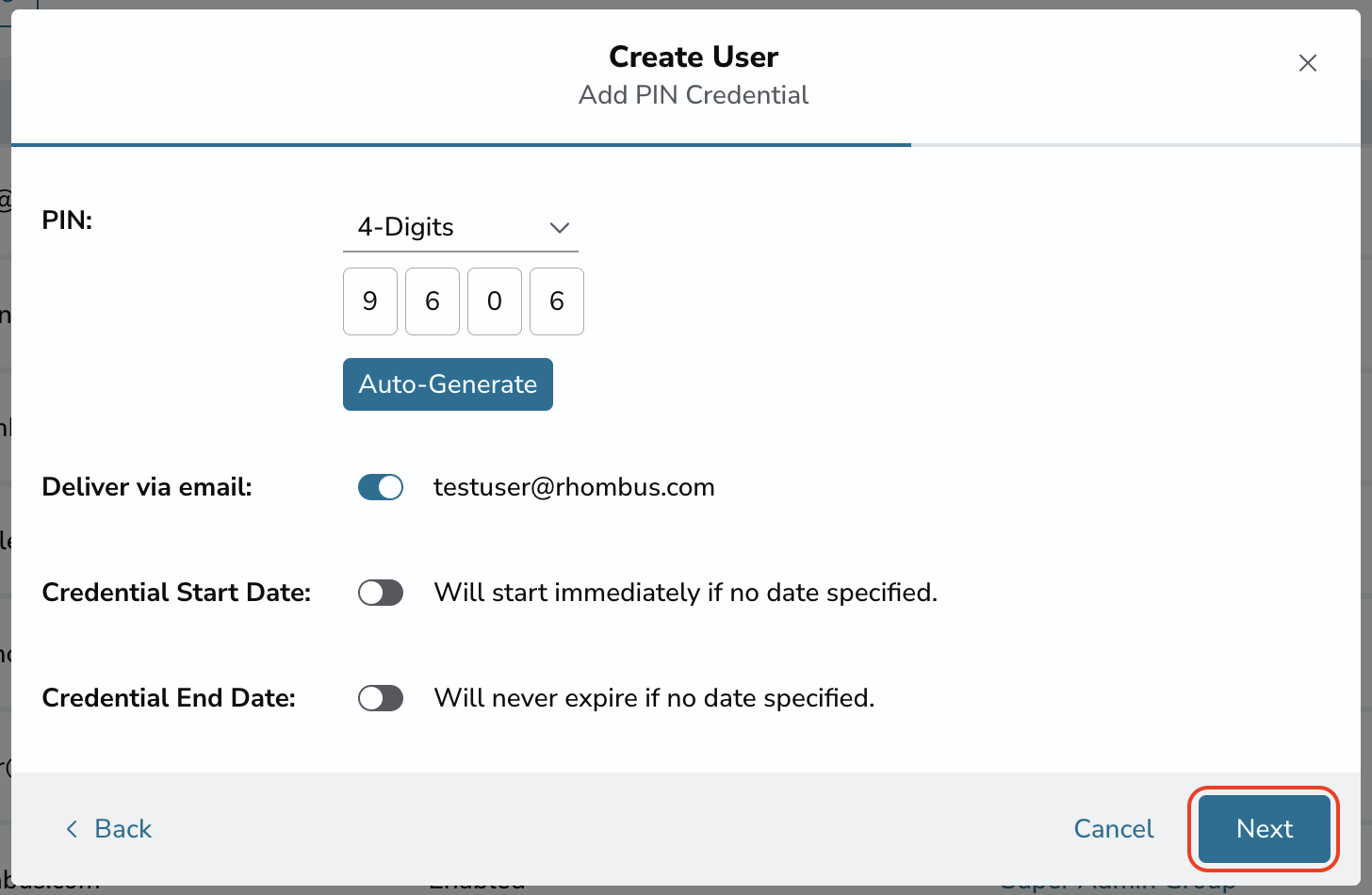Select the last PIN digit box

[x=557, y=301]
